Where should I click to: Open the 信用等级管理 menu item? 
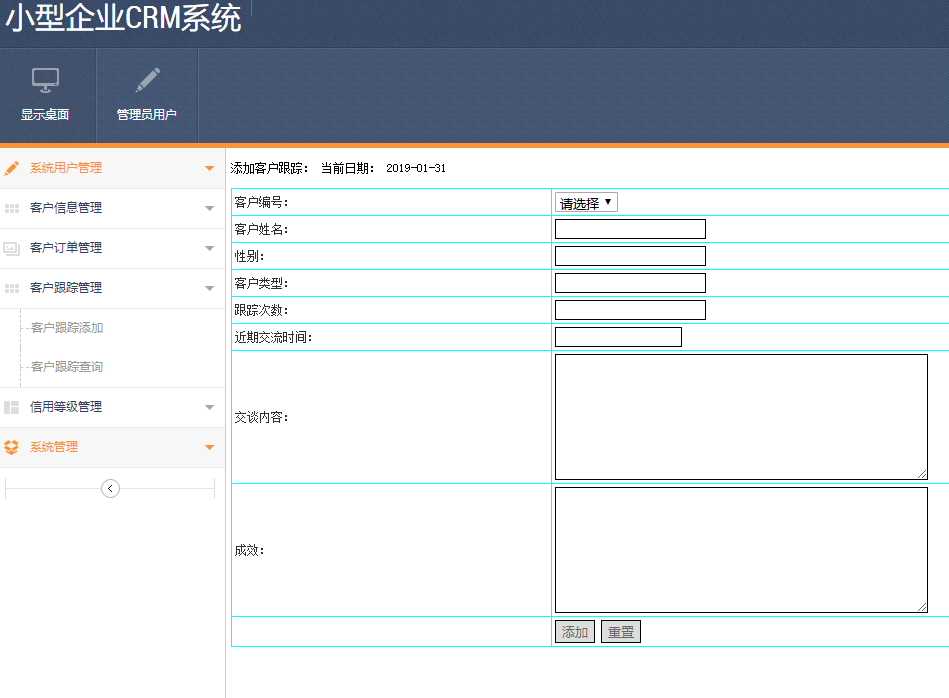(x=113, y=407)
